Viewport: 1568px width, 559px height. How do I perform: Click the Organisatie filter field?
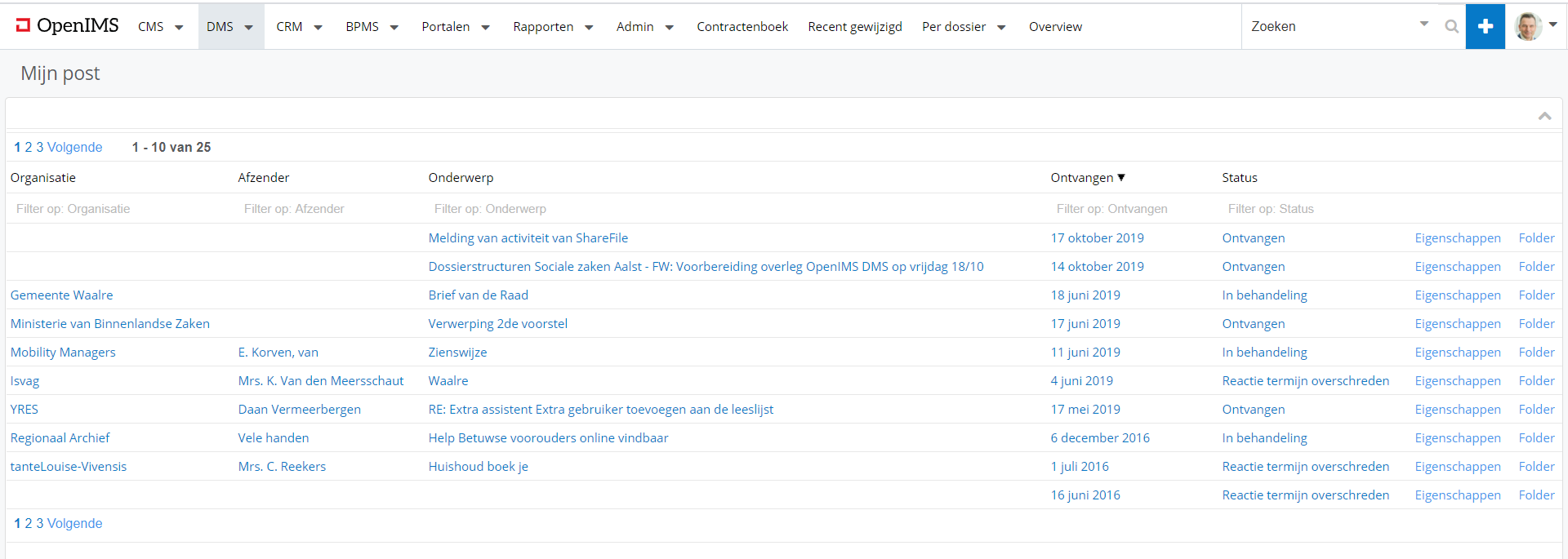[118, 209]
